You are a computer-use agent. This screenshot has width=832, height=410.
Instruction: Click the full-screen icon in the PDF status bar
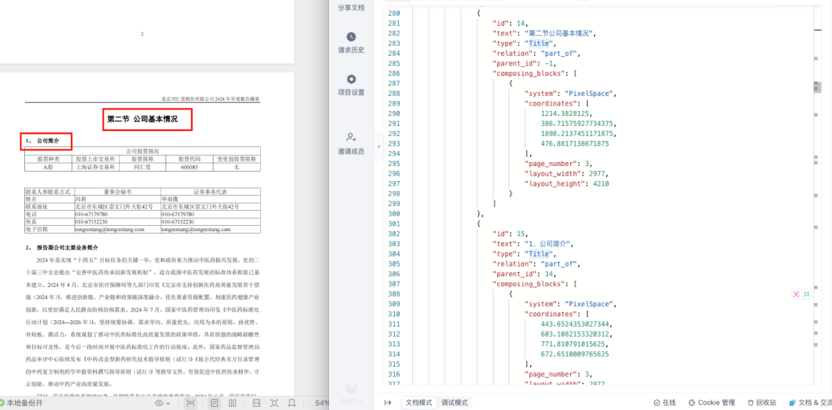pyautogui.click(x=274, y=403)
